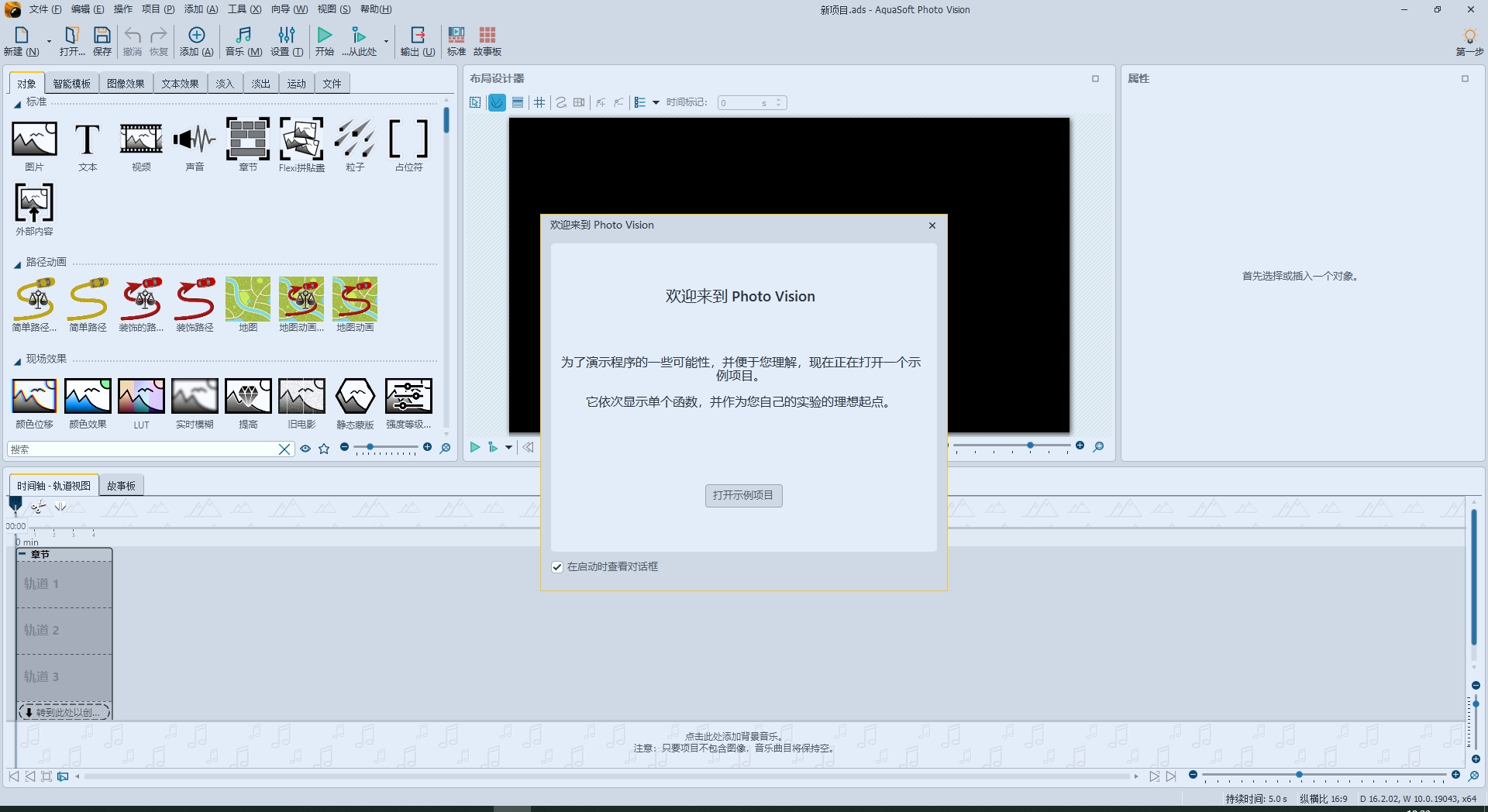Collapse the 现场效果 section
The height and width of the screenshot is (812, 1488).
(17, 361)
